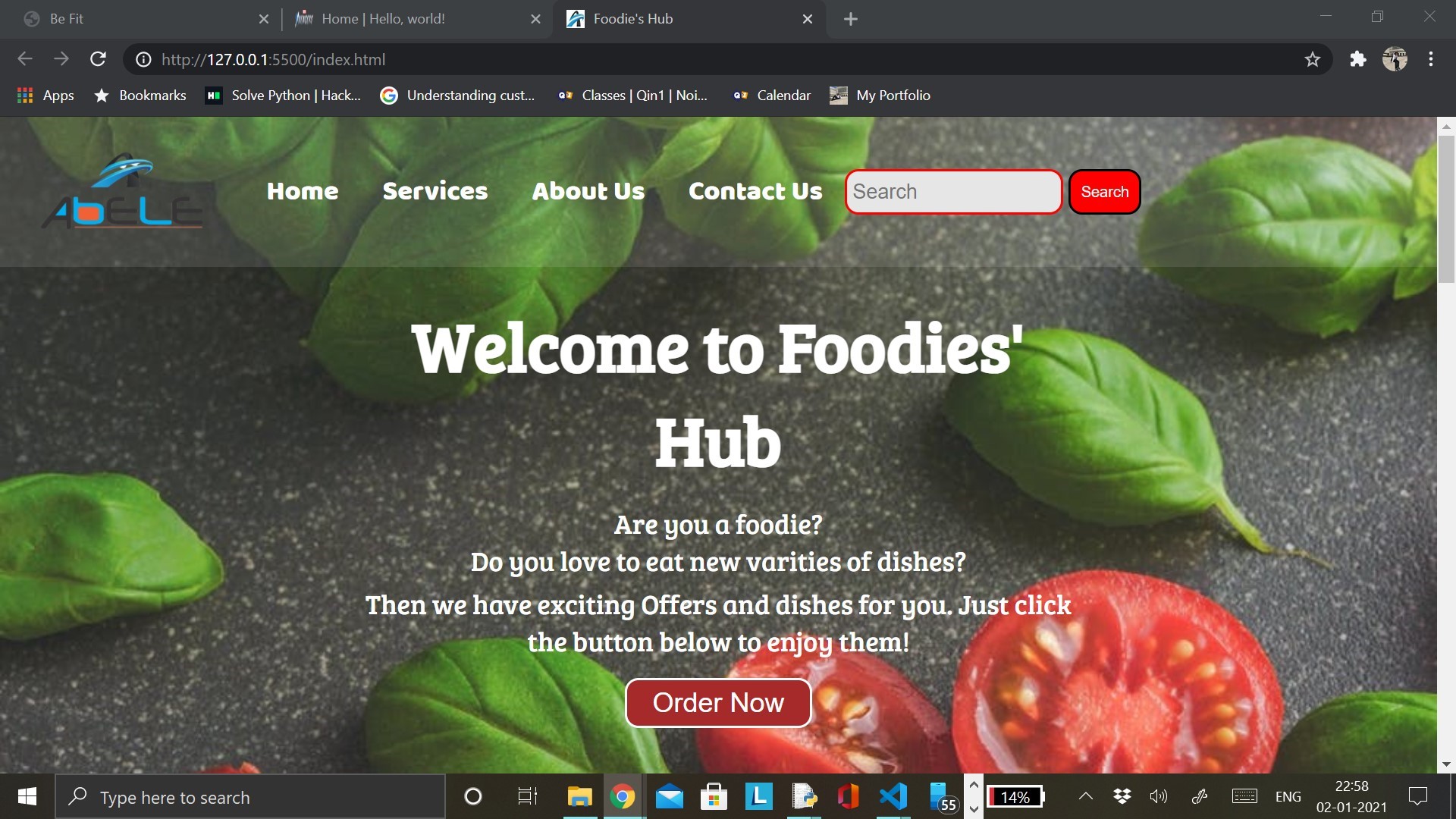Click the Chrome icon on the taskbar
The width and height of the screenshot is (1456, 819).
pos(623,796)
